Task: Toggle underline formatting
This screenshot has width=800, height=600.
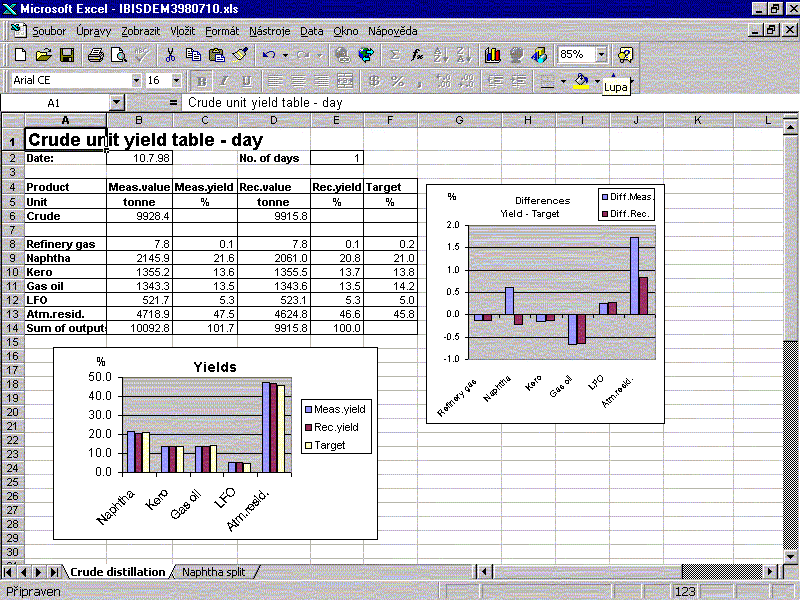Action: pos(246,81)
